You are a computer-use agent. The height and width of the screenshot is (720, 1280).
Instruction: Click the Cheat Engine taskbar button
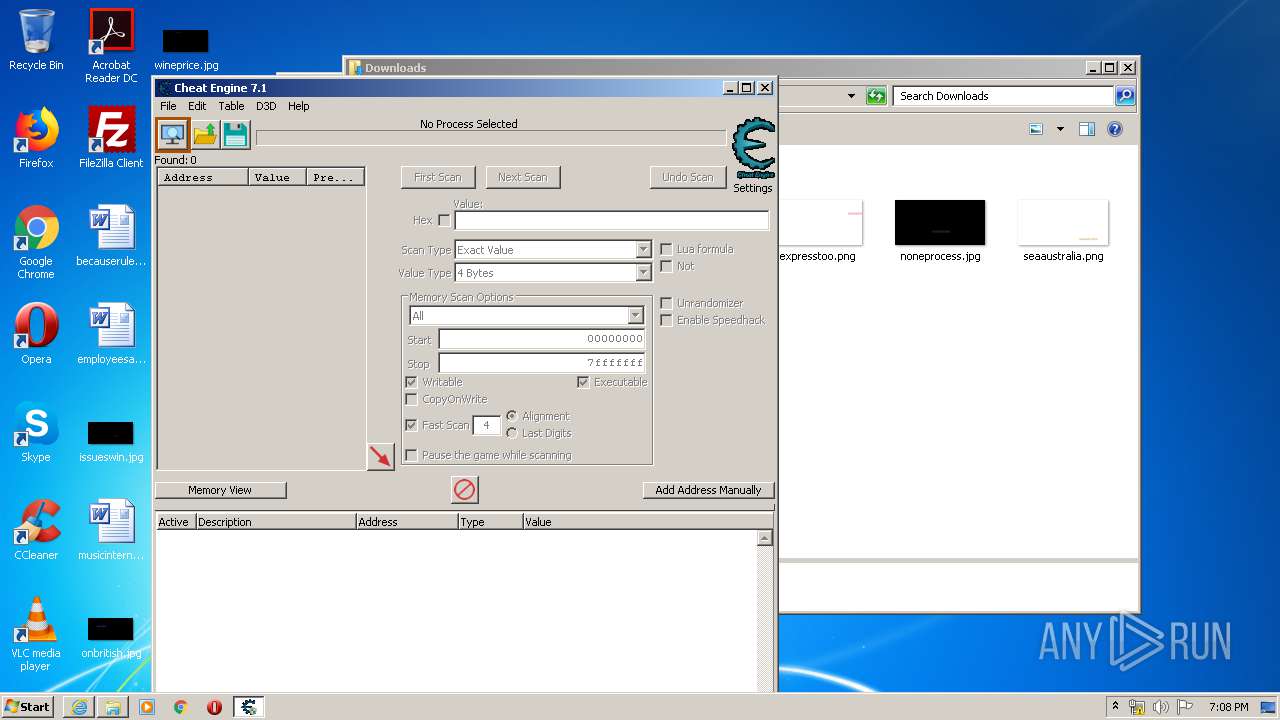click(249, 707)
